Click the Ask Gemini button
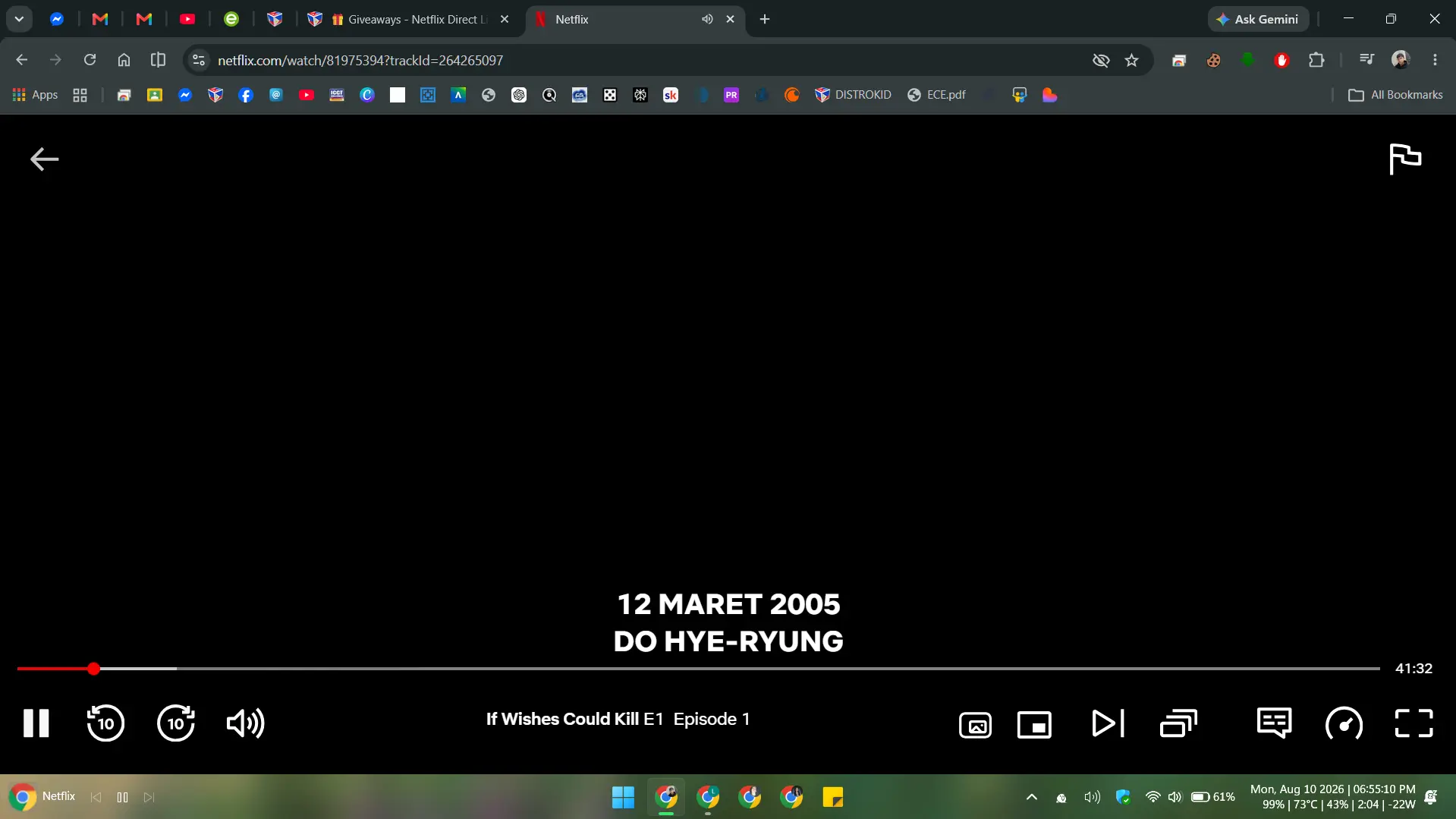Screen dimensions: 1456x819 pyautogui.click(x=1258, y=19)
